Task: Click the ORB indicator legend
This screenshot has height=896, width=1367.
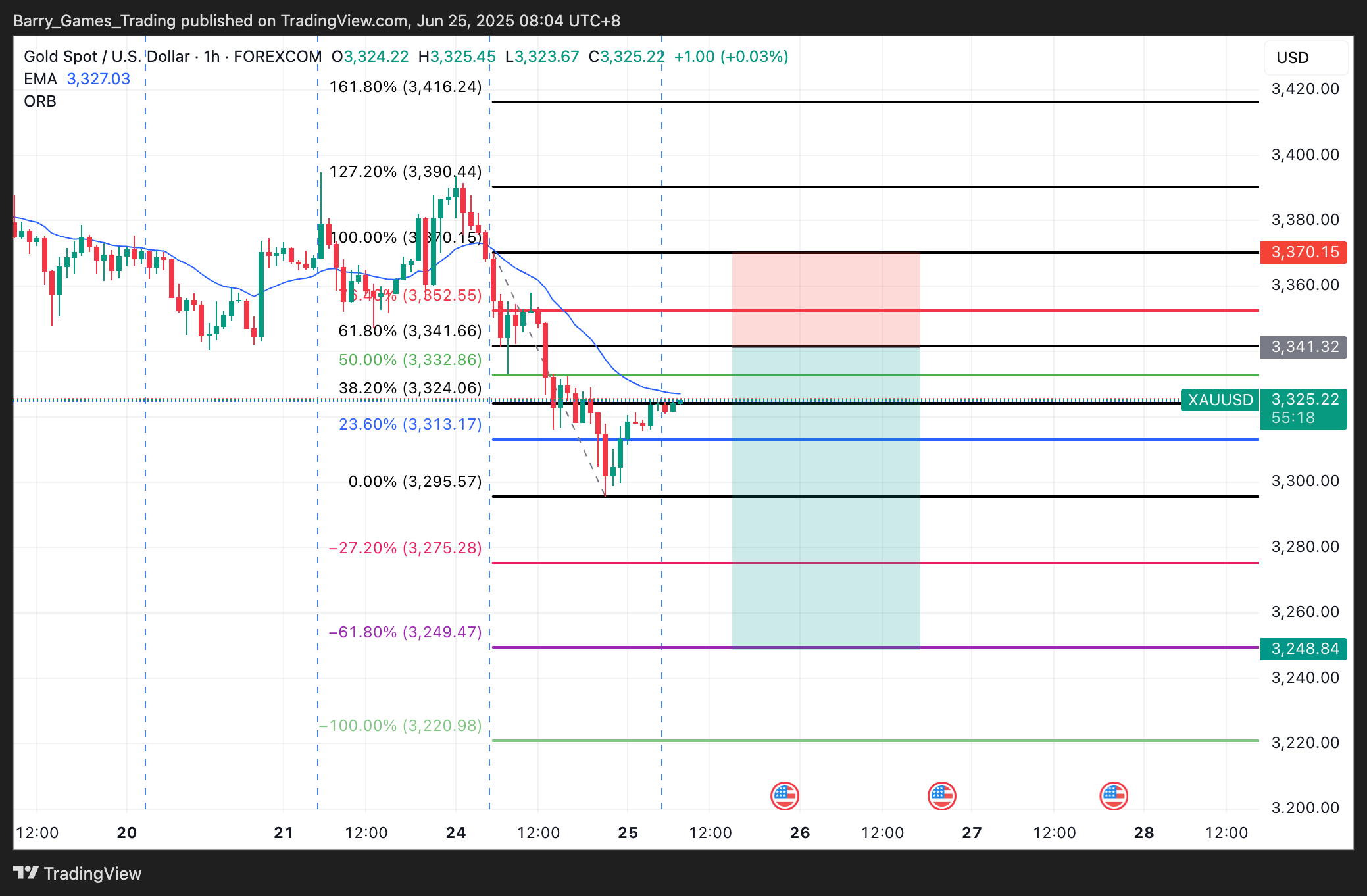Action: (40, 101)
